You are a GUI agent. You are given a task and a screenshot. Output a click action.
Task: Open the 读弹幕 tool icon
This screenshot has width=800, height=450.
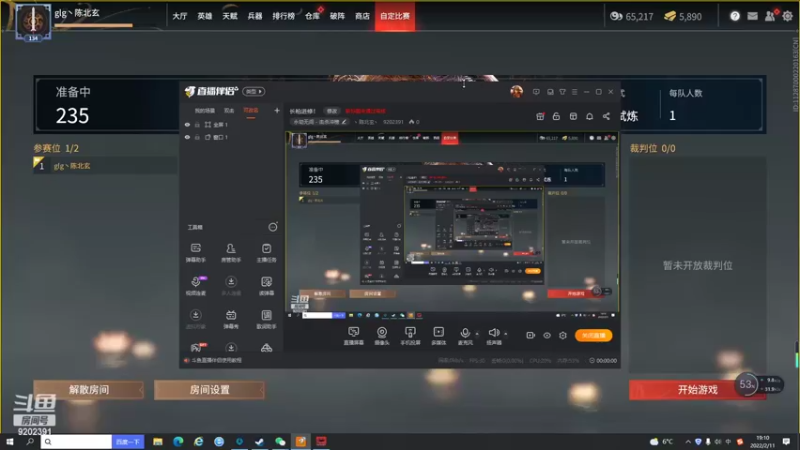click(266, 286)
